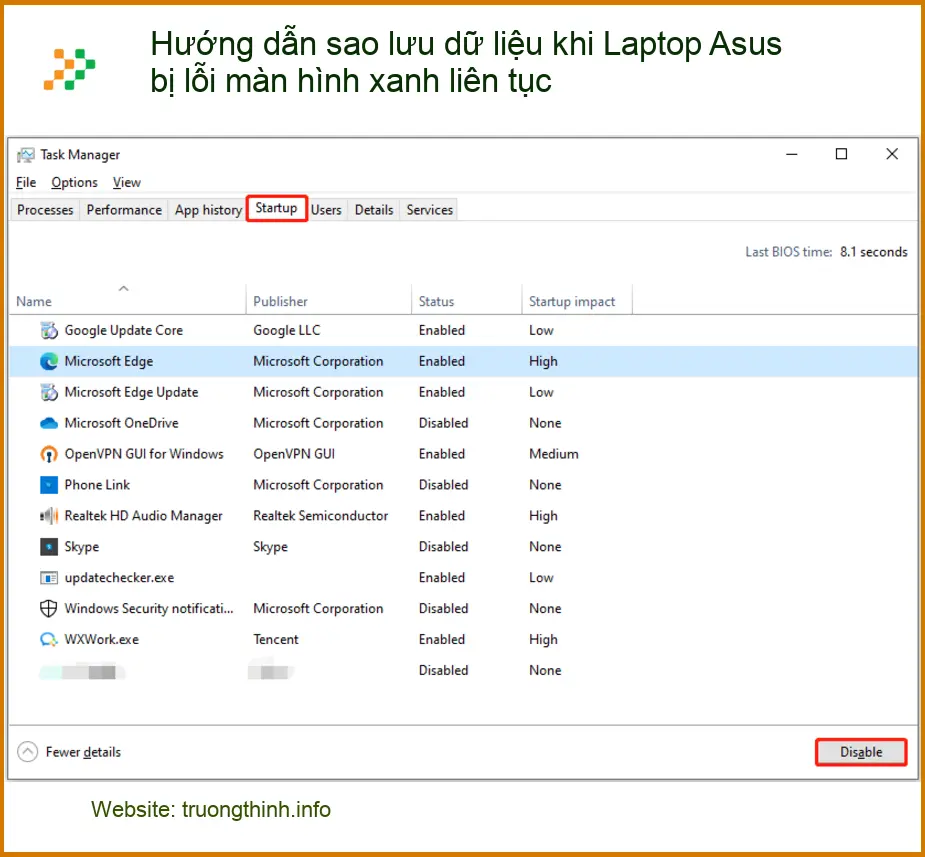Select OpenVPN GUI for Windows entry
925x857 pixels.
(x=144, y=454)
